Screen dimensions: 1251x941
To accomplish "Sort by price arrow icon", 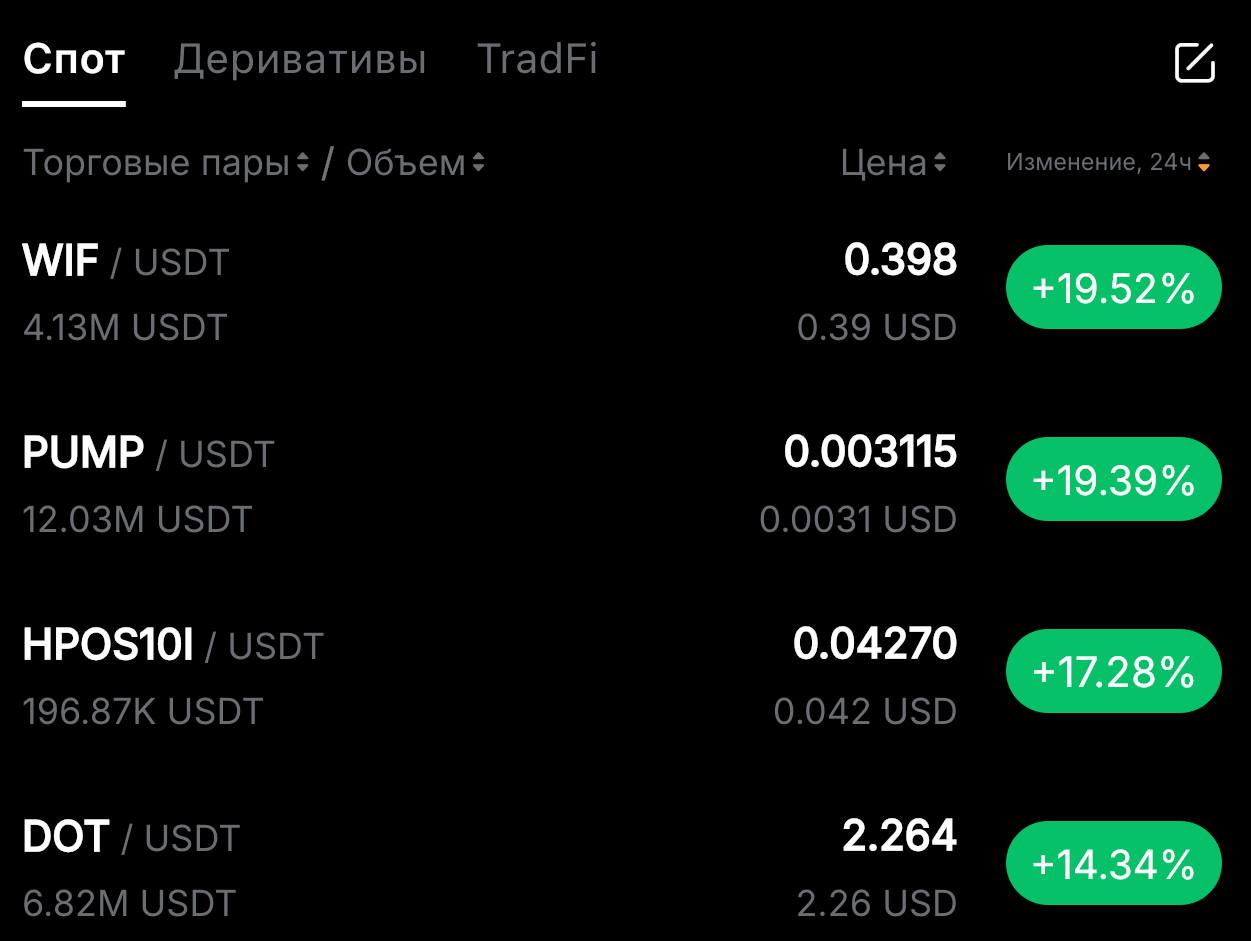I will coord(940,162).
